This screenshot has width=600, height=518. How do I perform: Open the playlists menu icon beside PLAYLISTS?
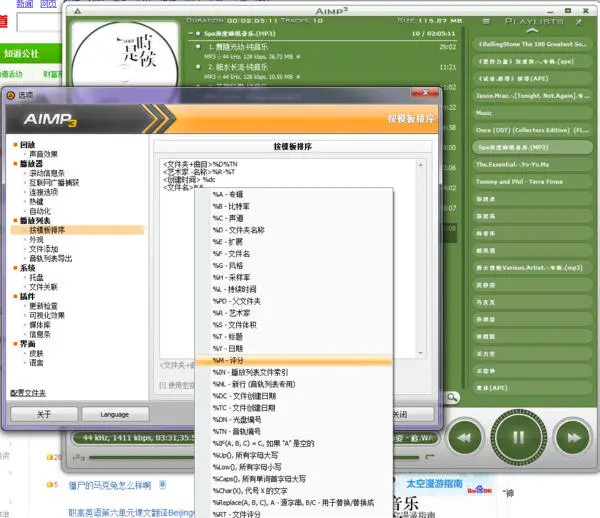(486, 22)
